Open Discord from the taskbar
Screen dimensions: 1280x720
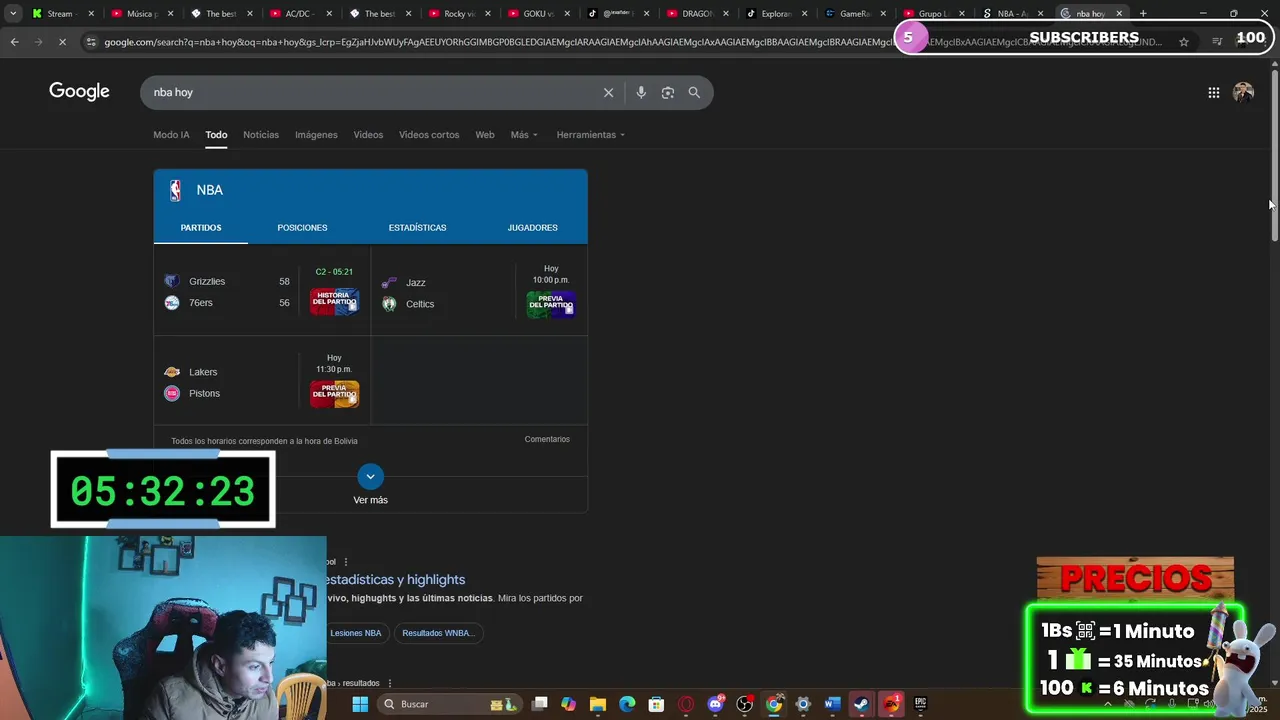(715, 704)
